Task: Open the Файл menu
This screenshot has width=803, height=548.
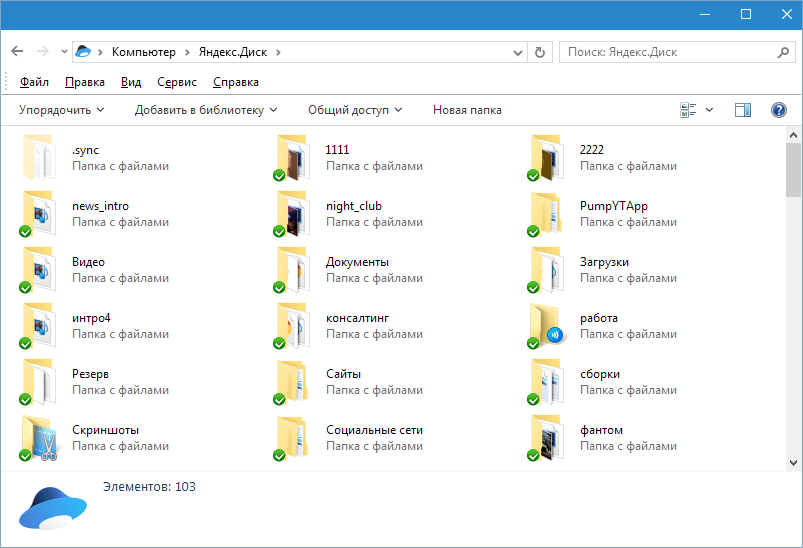Action: pyautogui.click(x=34, y=82)
